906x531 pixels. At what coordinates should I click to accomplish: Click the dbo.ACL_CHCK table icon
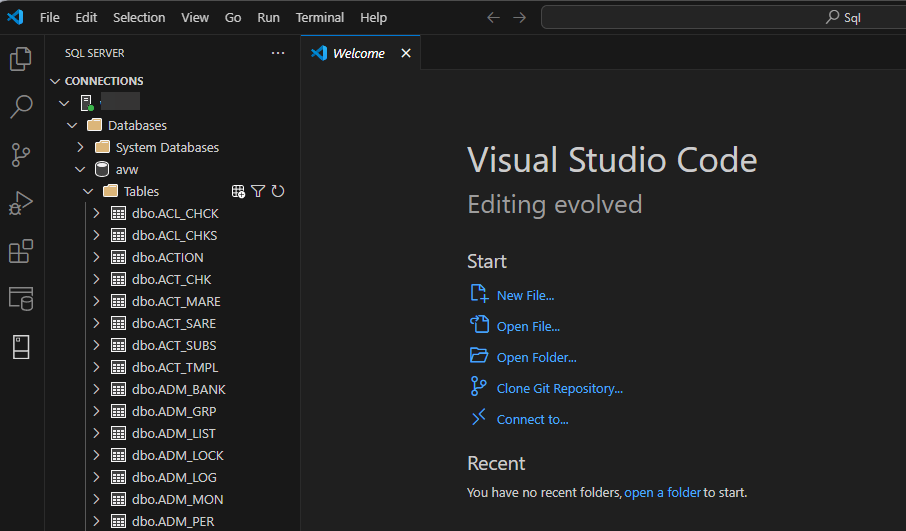[x=118, y=213]
